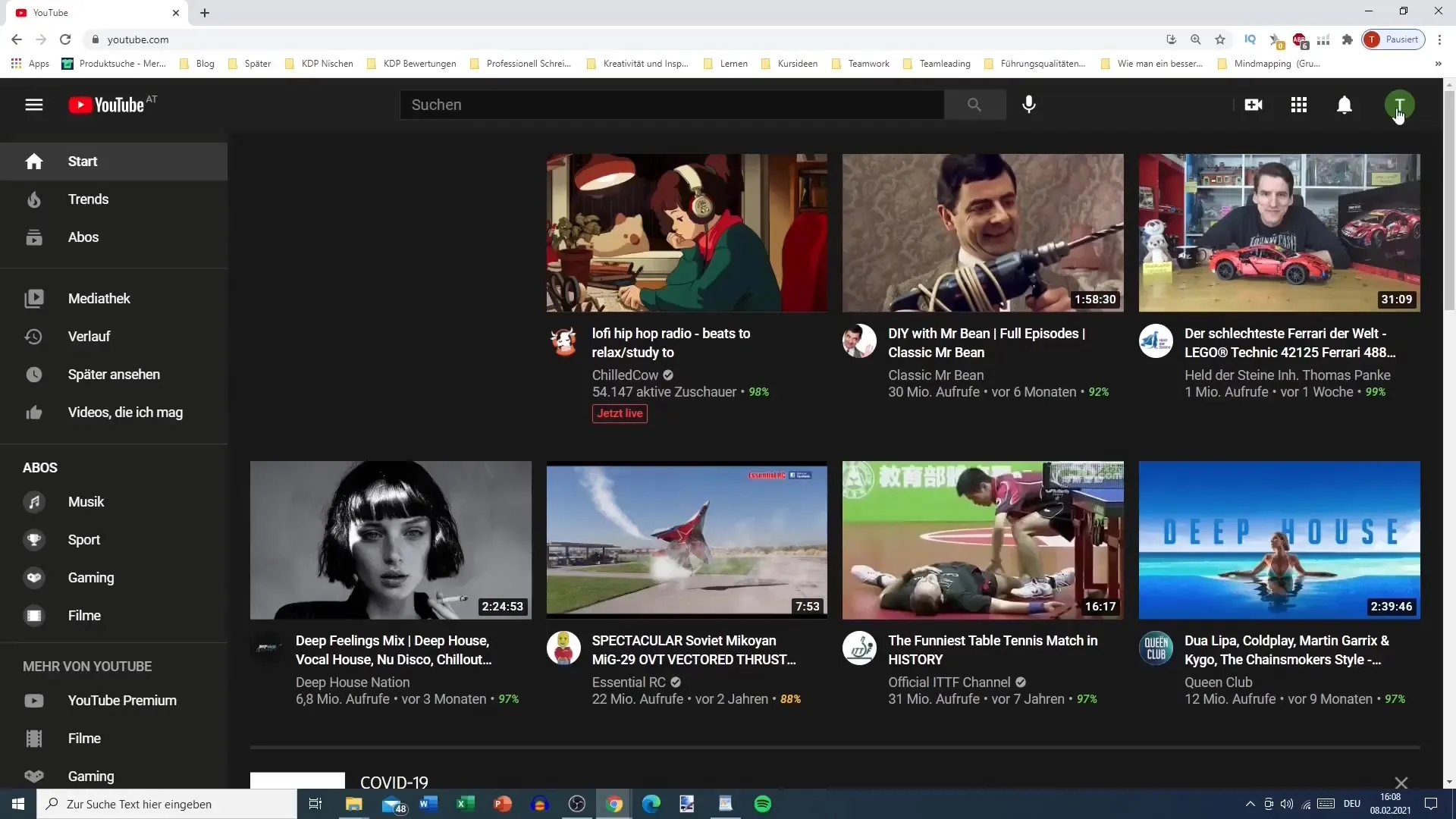Go to Start in sidebar

[114, 162]
